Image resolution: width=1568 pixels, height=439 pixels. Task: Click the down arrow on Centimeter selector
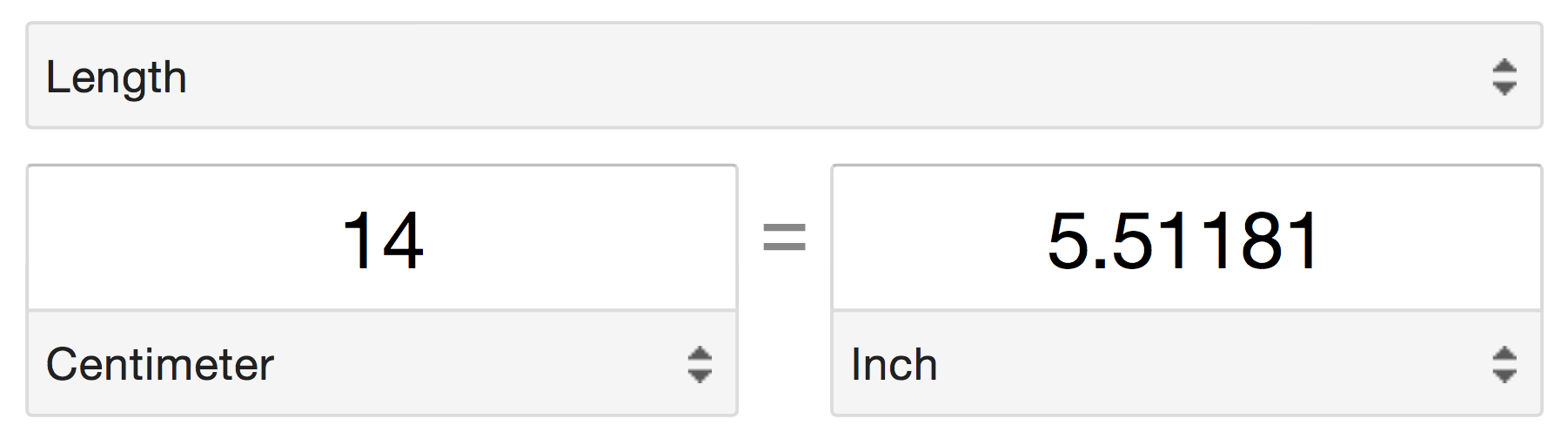pos(700,375)
